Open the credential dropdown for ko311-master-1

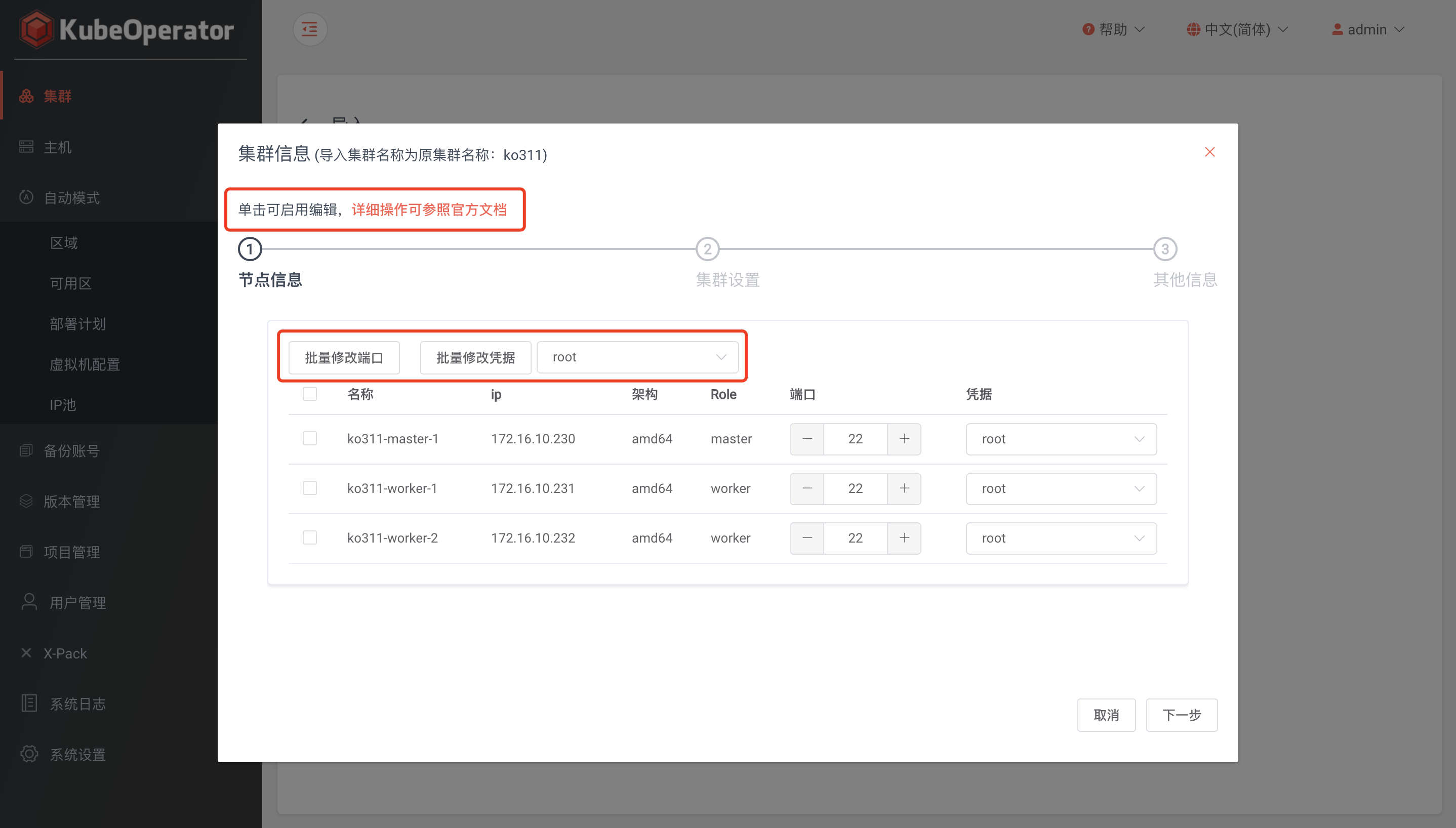[x=1061, y=439]
